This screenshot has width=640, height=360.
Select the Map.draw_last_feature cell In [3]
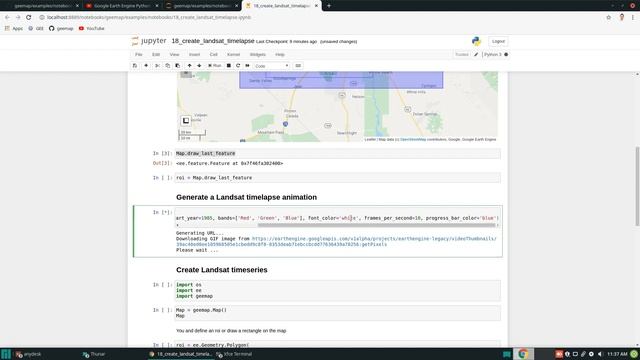click(338, 153)
